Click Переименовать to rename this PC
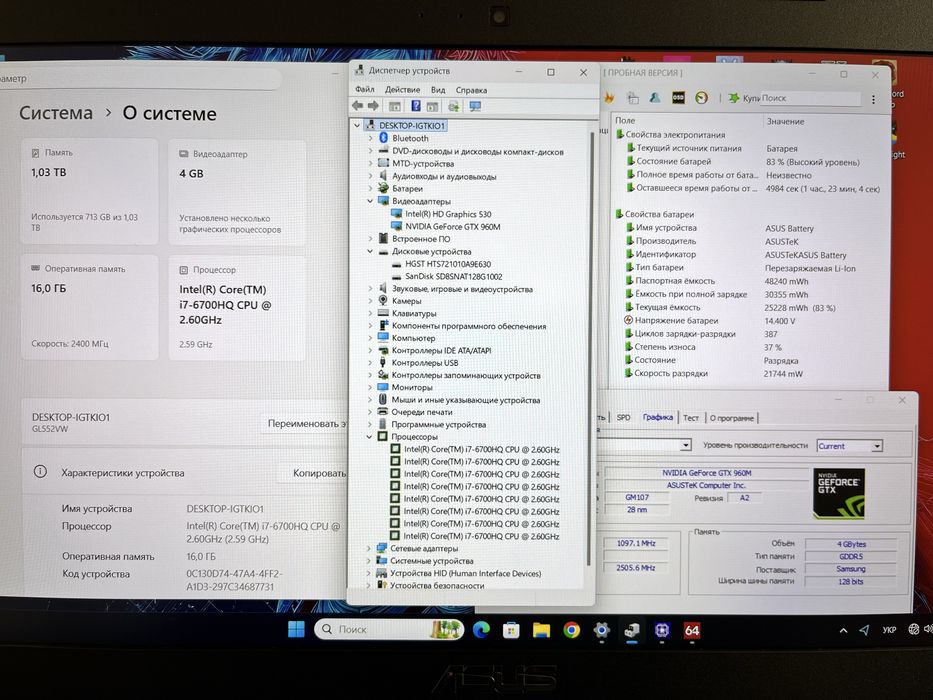933x700 pixels. (306, 424)
